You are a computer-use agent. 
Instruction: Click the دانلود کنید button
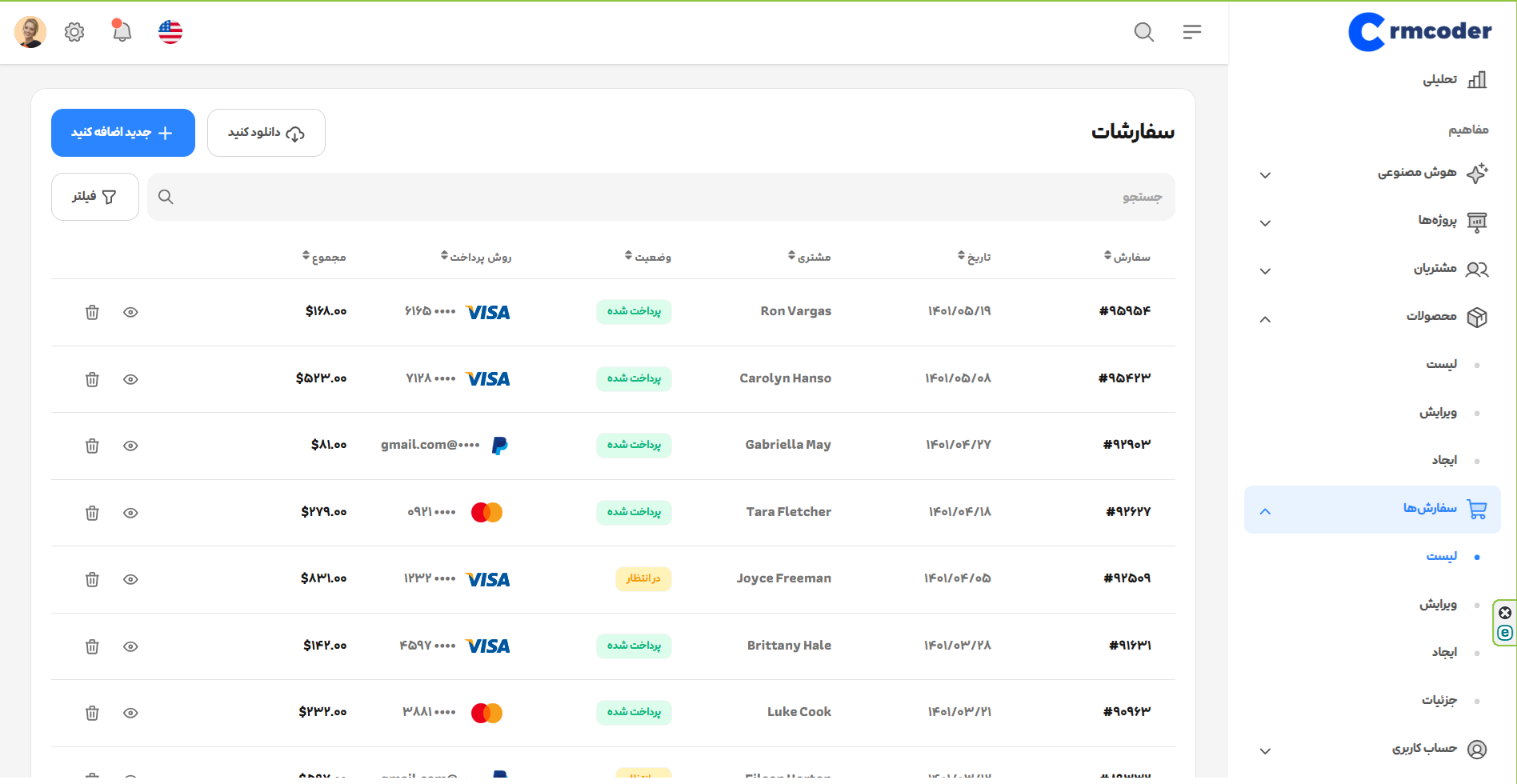pos(266,133)
